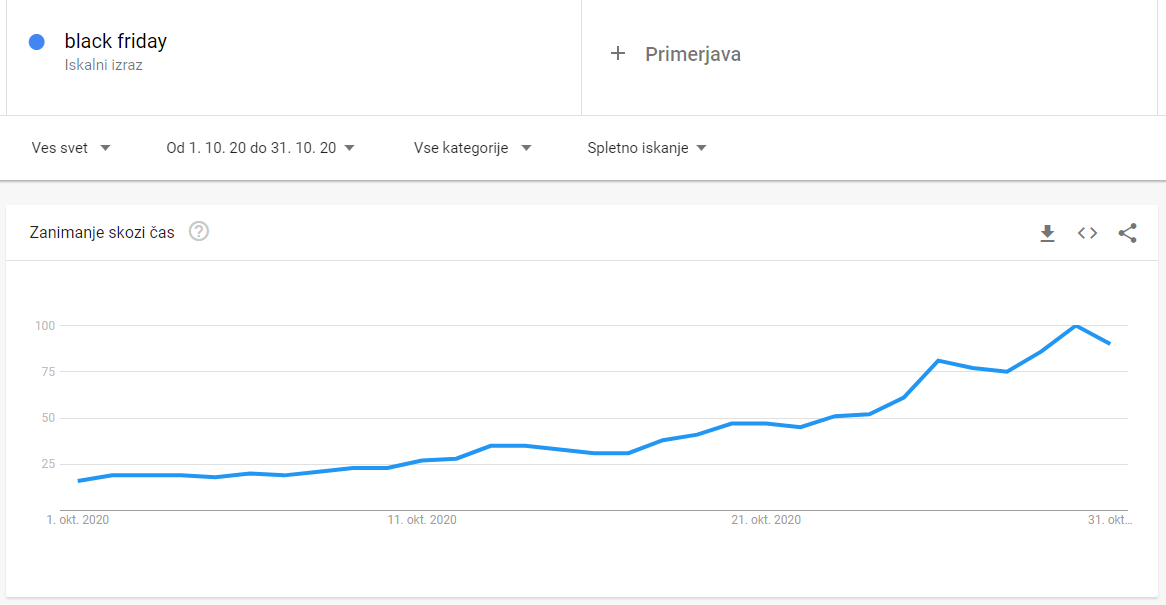
Task: Click the Iskalni izraz subtitle
Action: point(103,65)
